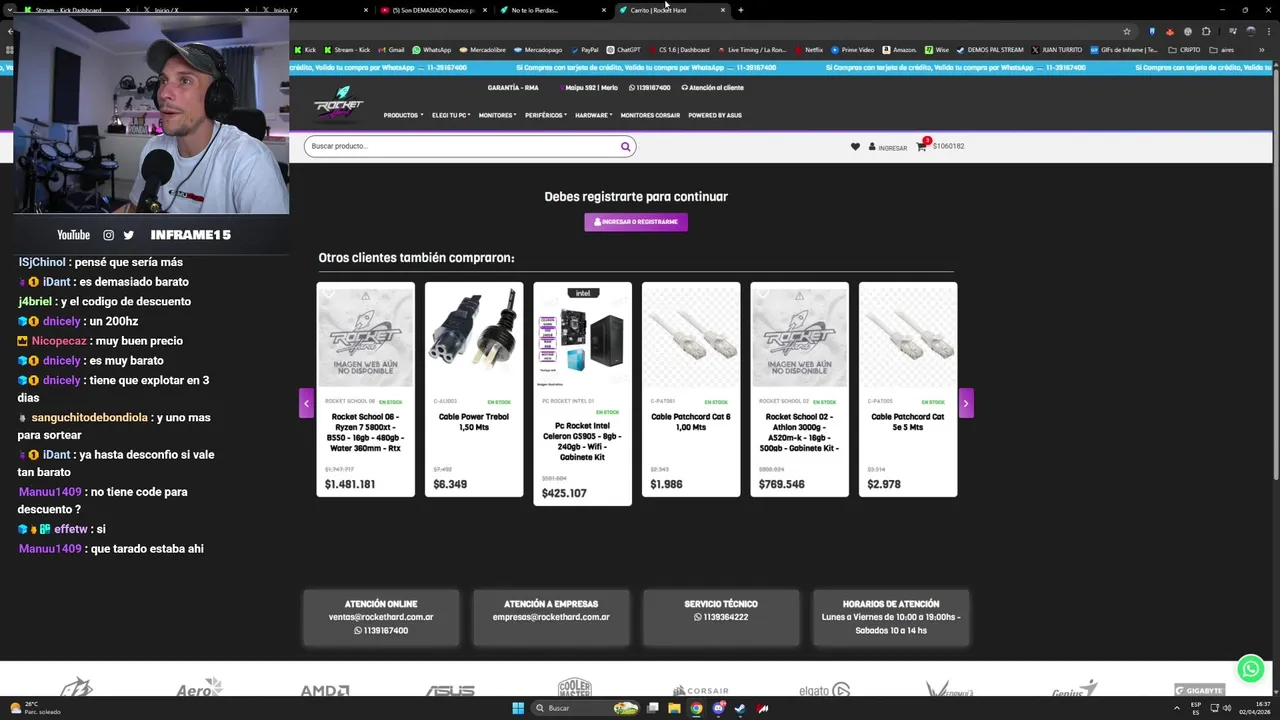Image resolution: width=1280 pixels, height=720 pixels.
Task: Open the Pc Rocket Intel Celeron G5905 product
Action: tap(582, 394)
